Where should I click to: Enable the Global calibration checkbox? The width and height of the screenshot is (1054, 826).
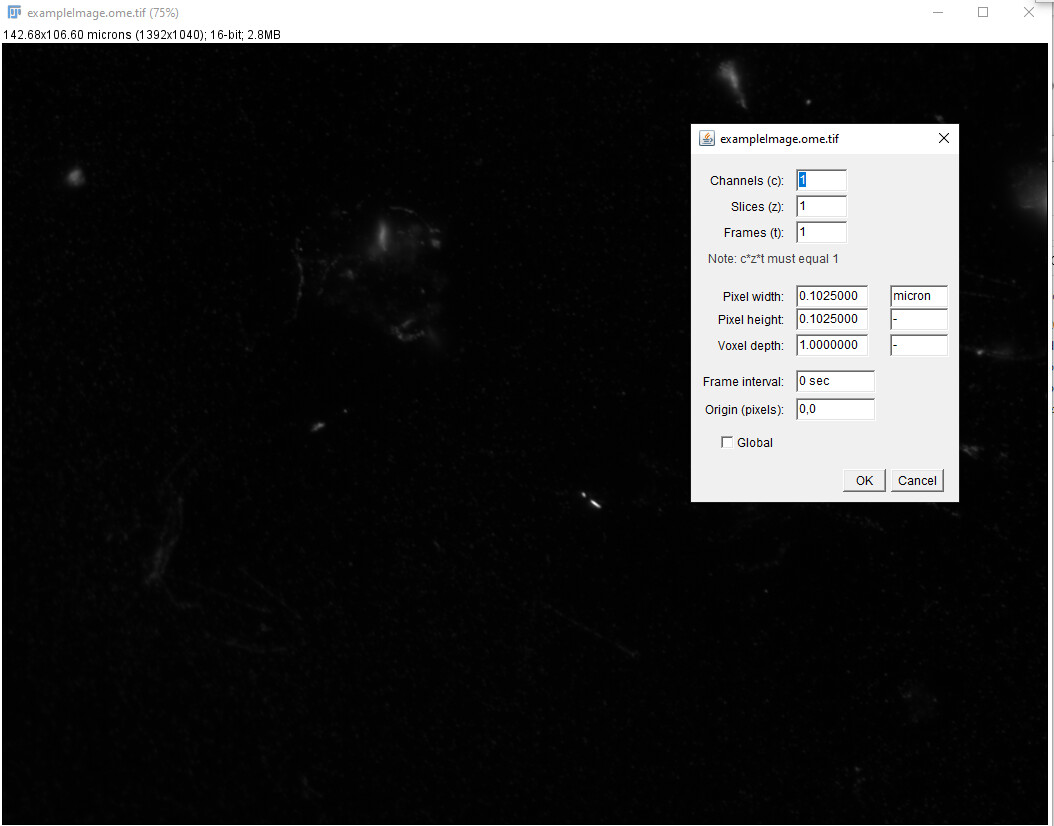click(727, 442)
